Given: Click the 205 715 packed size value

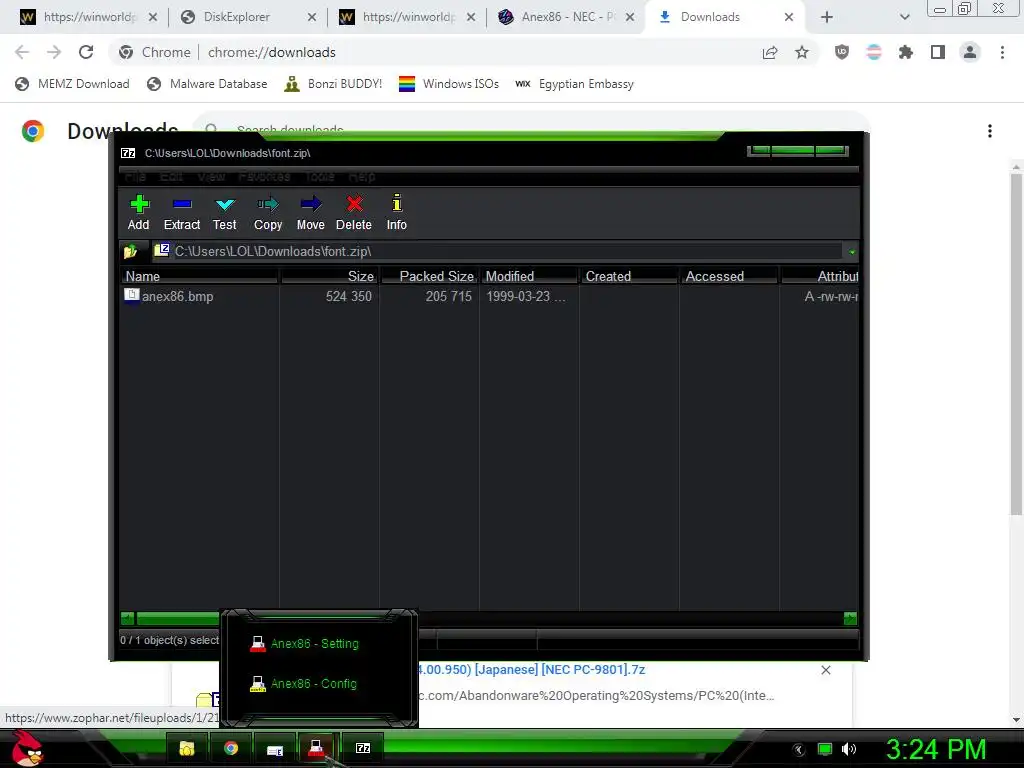Looking at the screenshot, I should 449,296.
